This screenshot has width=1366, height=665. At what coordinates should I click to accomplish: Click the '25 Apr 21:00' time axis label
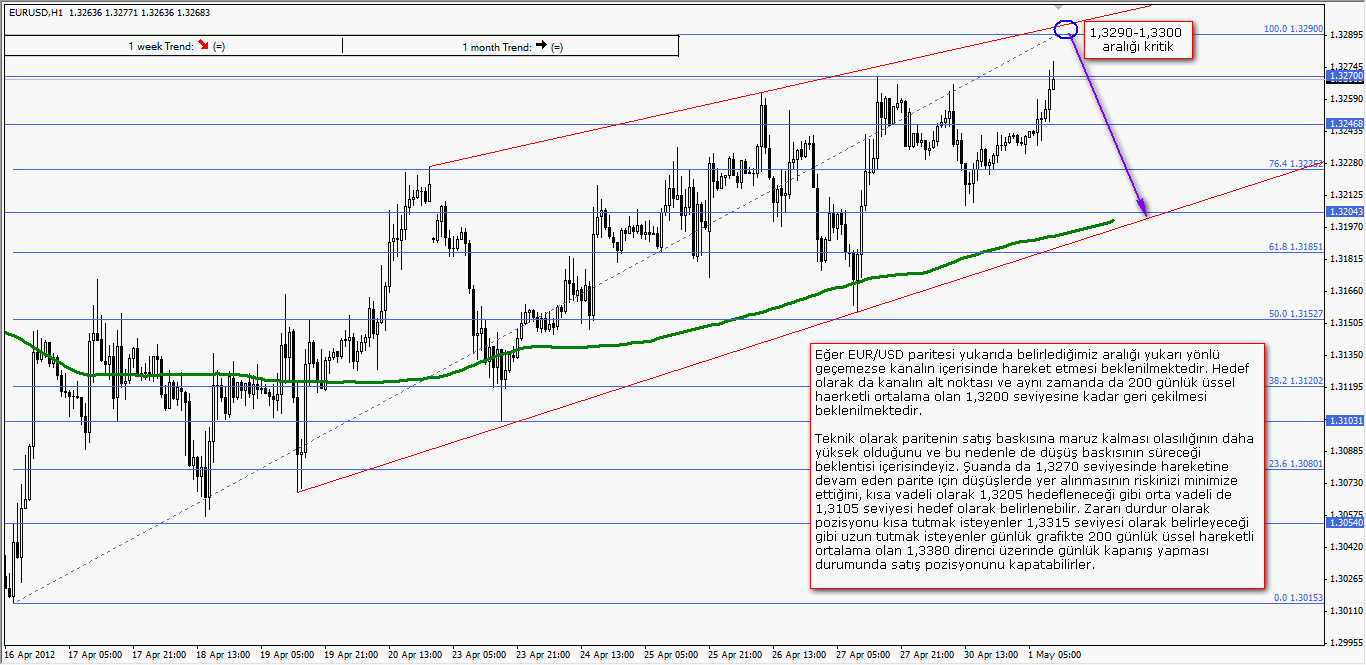[x=735, y=655]
